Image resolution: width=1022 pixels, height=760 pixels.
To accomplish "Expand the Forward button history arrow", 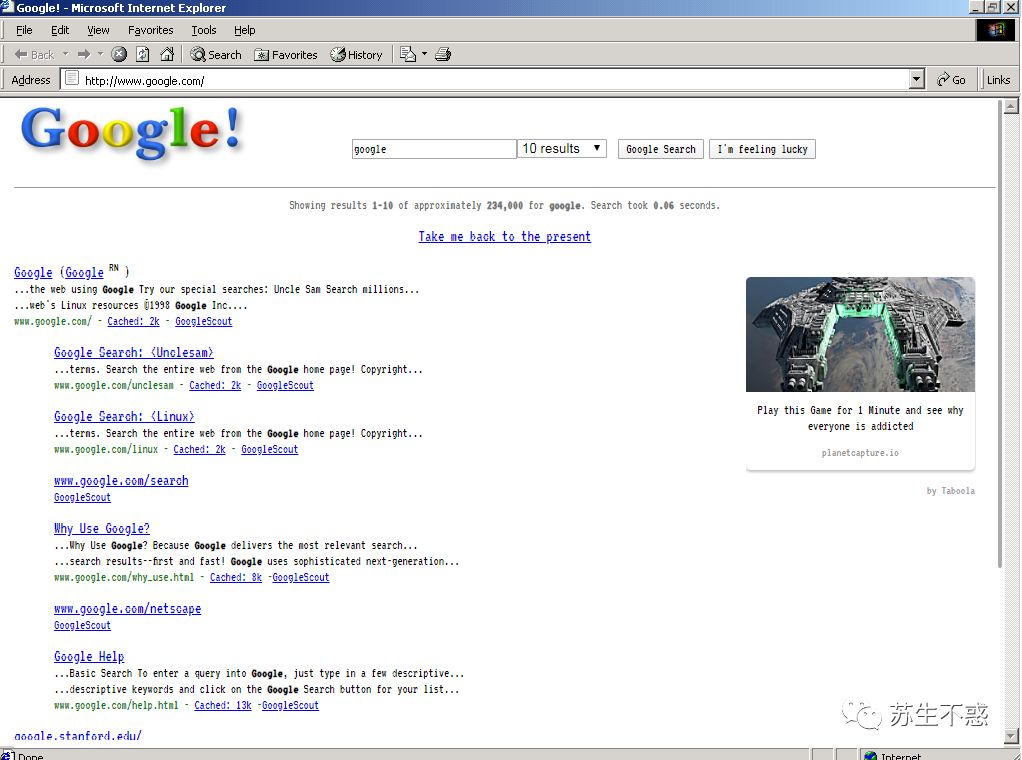I will 100,55.
